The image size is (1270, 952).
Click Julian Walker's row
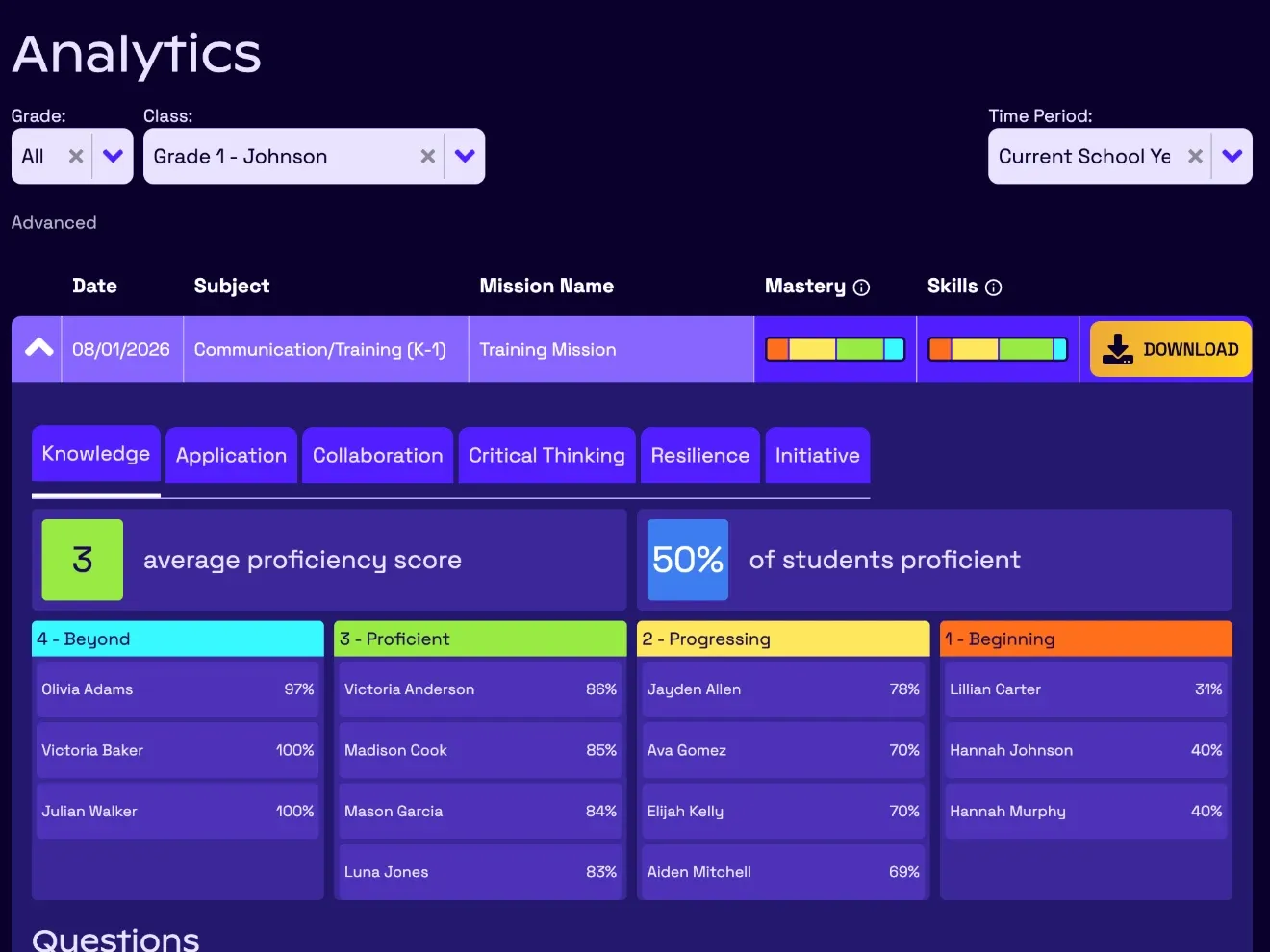(178, 812)
